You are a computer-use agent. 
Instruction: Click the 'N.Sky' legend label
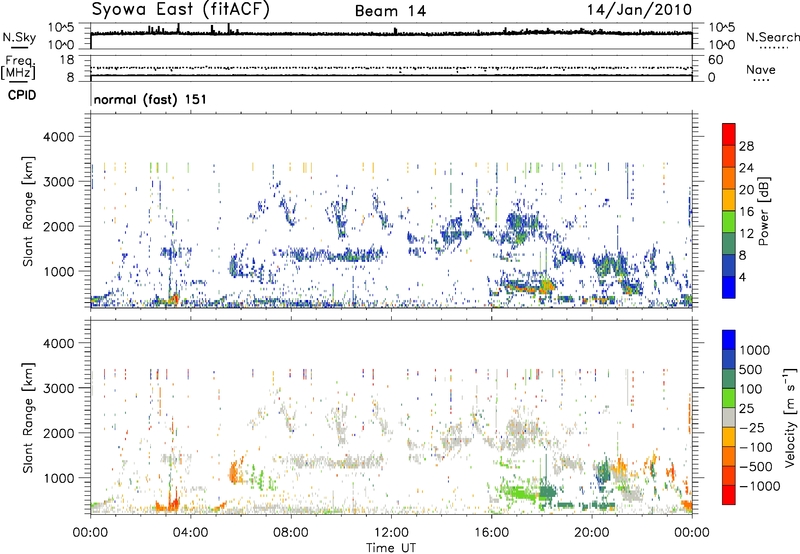[19, 37]
